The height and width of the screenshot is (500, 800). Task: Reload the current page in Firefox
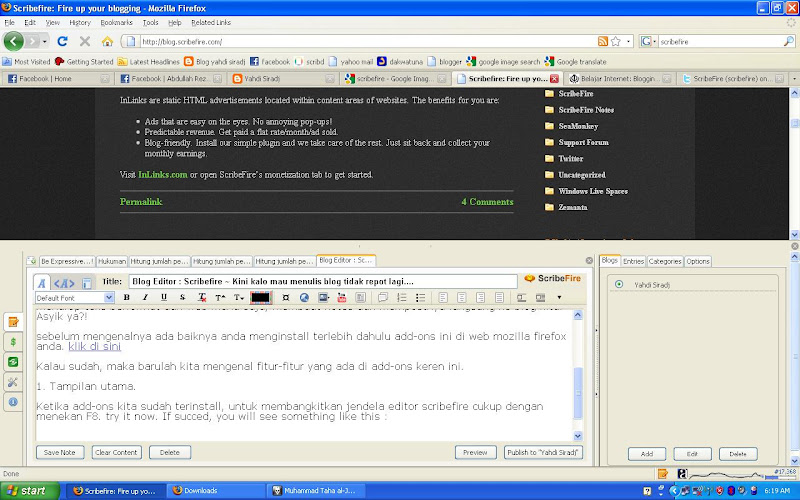(62, 41)
